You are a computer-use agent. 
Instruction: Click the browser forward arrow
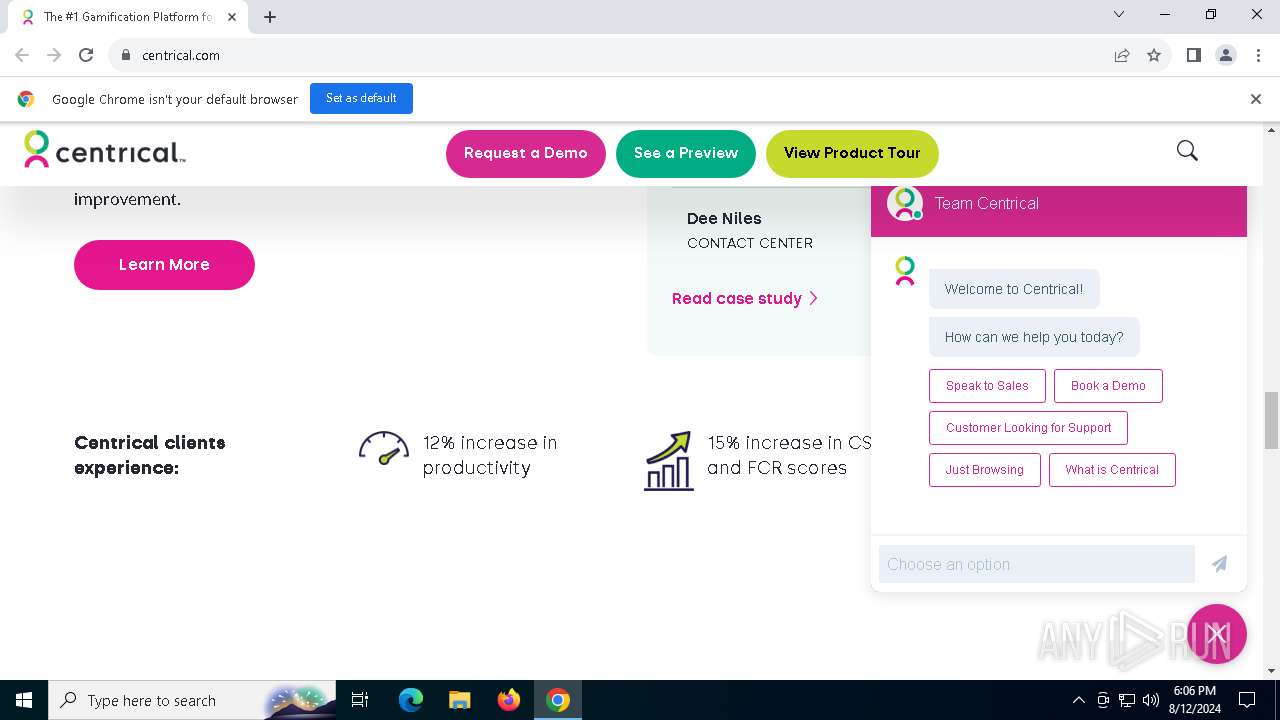point(54,55)
